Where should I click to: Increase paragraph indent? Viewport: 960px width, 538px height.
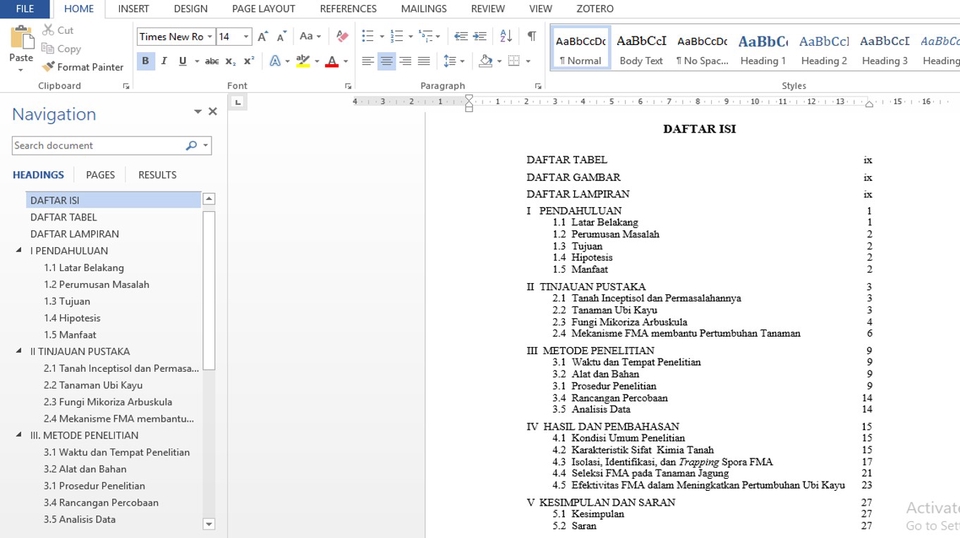pos(479,37)
